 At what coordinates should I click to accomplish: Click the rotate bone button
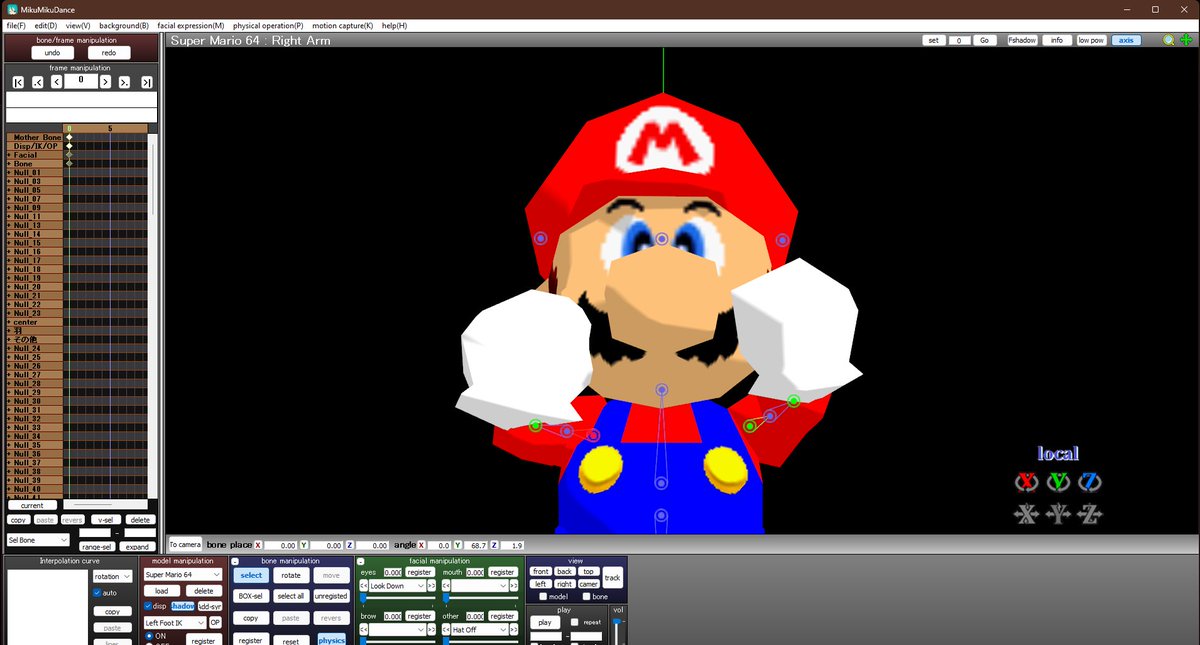pyautogui.click(x=291, y=575)
